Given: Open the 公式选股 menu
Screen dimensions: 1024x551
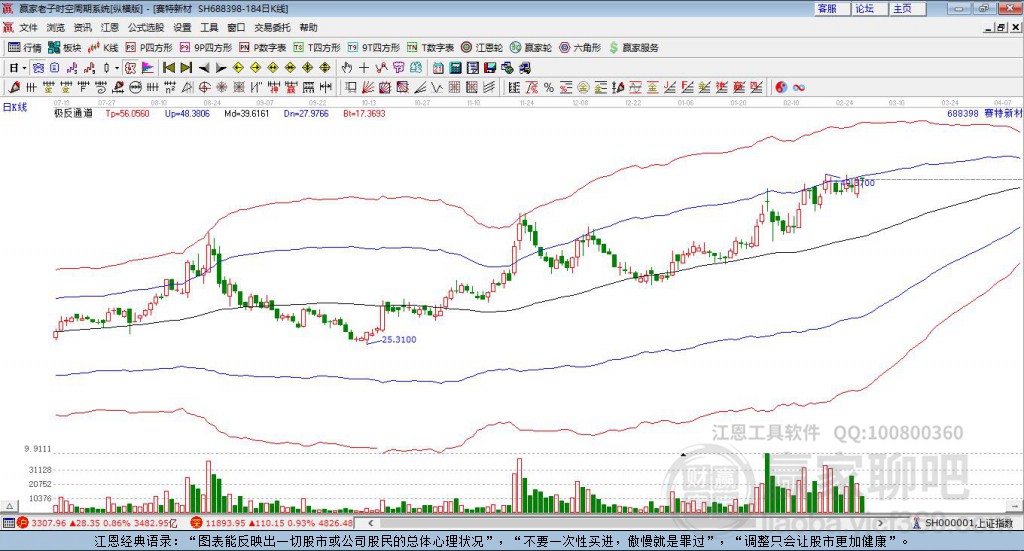Looking at the screenshot, I should pyautogui.click(x=146, y=27).
